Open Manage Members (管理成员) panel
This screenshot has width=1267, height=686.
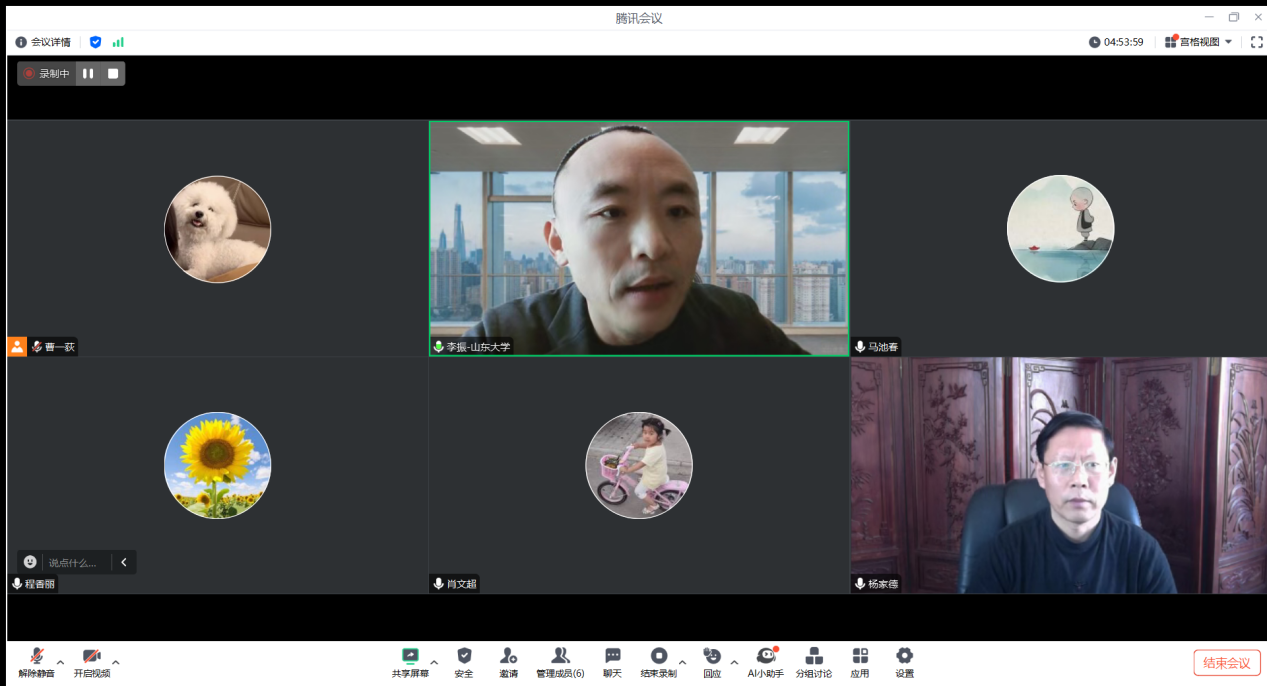coord(560,657)
